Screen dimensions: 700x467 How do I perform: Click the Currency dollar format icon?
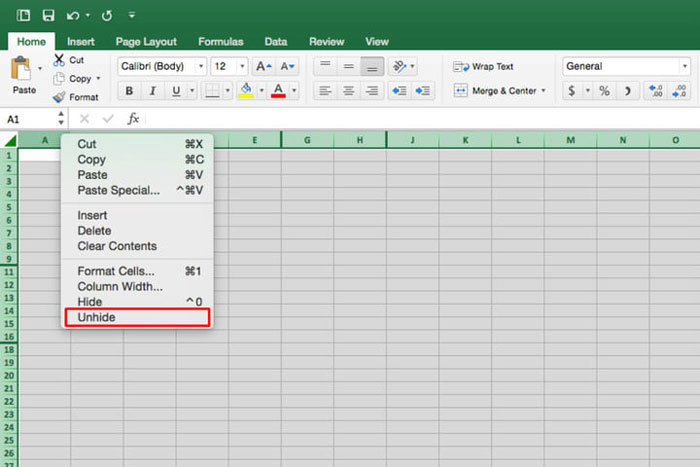click(x=571, y=91)
